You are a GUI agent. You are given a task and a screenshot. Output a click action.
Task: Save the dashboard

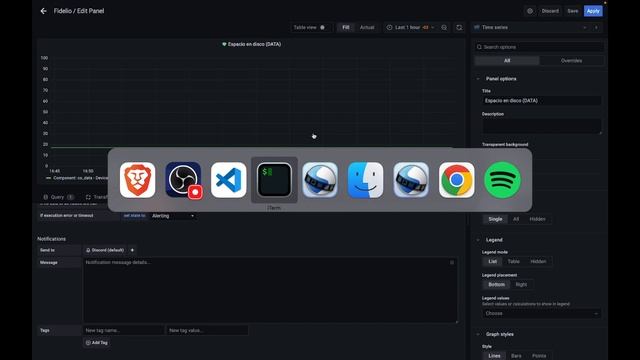573,11
